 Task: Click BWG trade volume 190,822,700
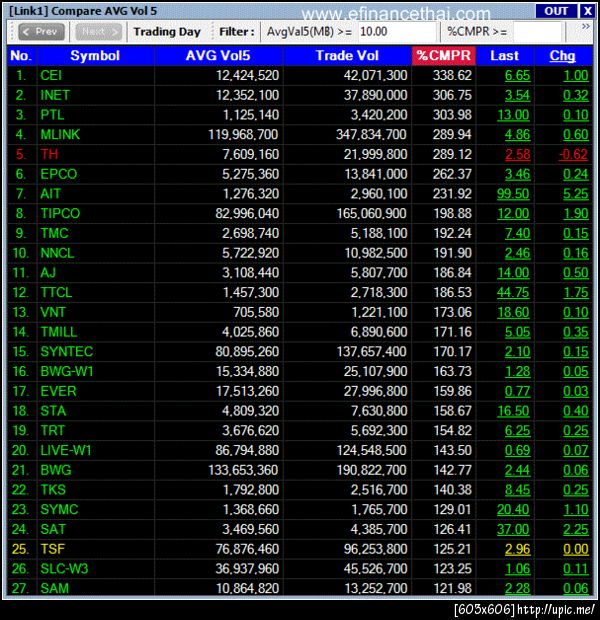(371, 470)
